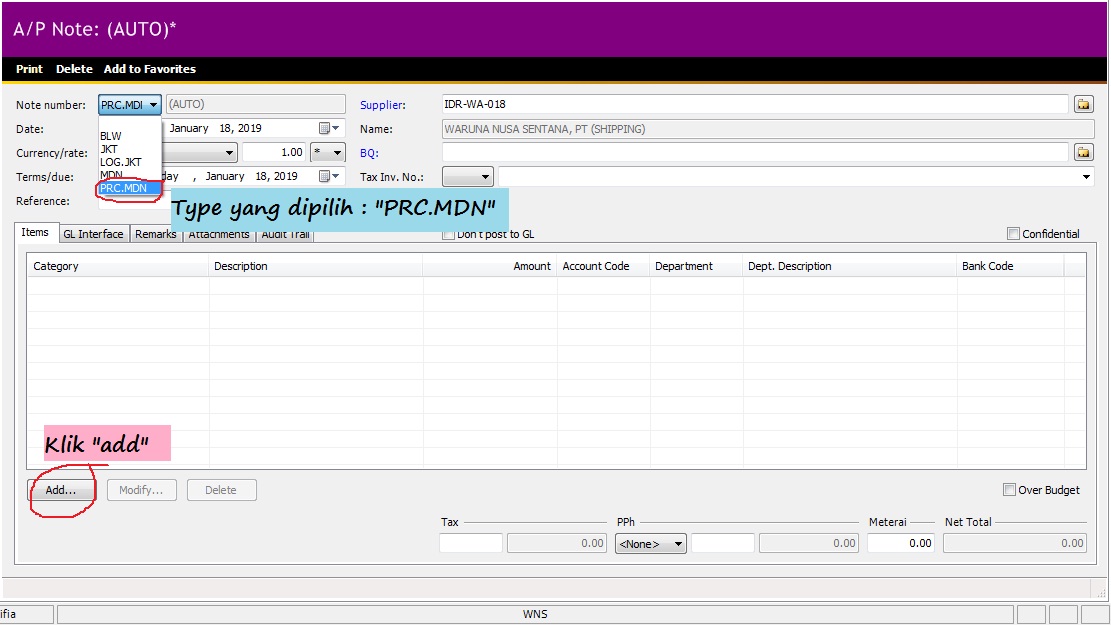Click the BQ lookup folder icon
Image resolution: width=1111 pixels, height=625 pixels.
pyautogui.click(x=1083, y=153)
